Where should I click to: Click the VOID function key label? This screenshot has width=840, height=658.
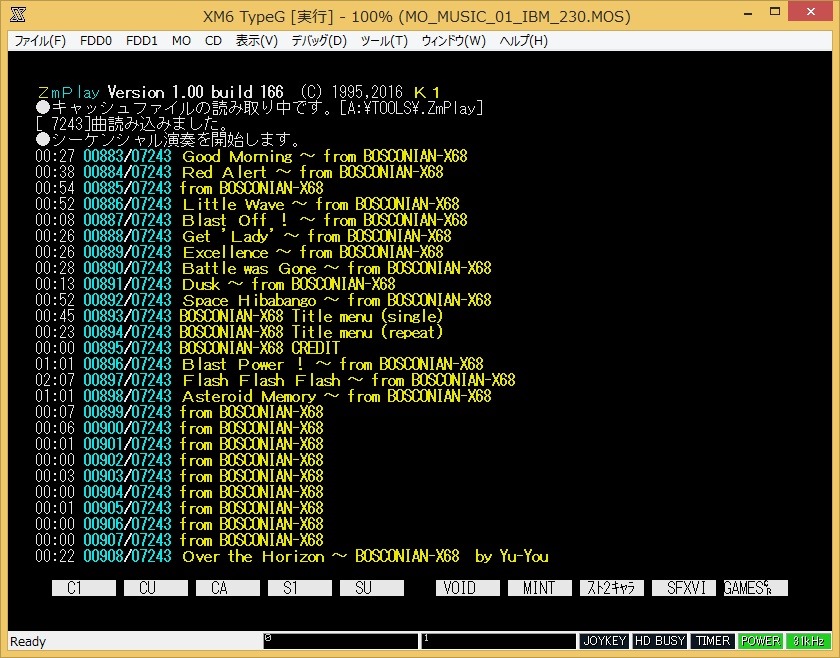468,588
